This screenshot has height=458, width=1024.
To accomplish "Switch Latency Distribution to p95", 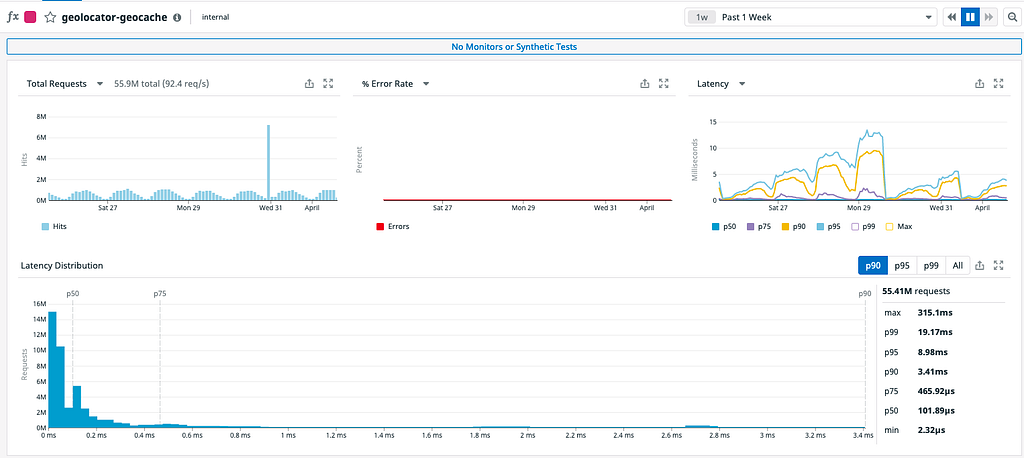I will (x=902, y=265).
